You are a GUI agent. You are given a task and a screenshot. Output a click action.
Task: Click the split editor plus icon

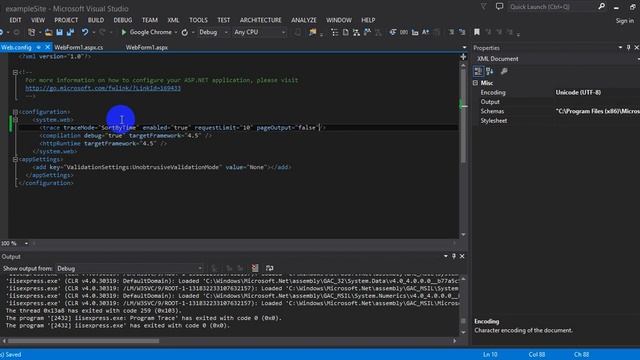(463, 57)
